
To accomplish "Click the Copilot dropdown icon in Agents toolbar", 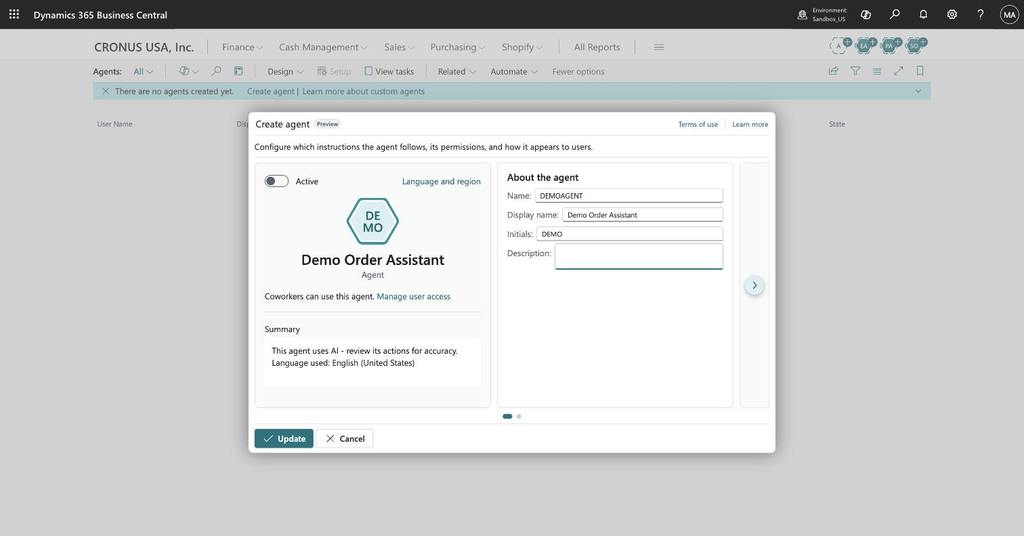I will click(x=189, y=71).
